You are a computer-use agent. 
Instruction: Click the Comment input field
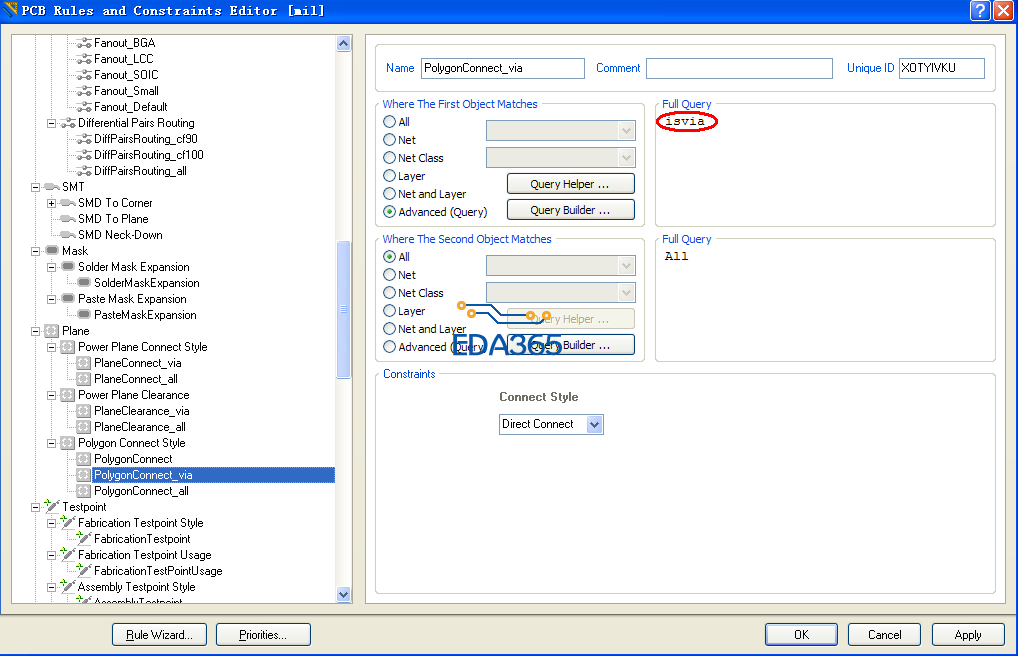[739, 68]
